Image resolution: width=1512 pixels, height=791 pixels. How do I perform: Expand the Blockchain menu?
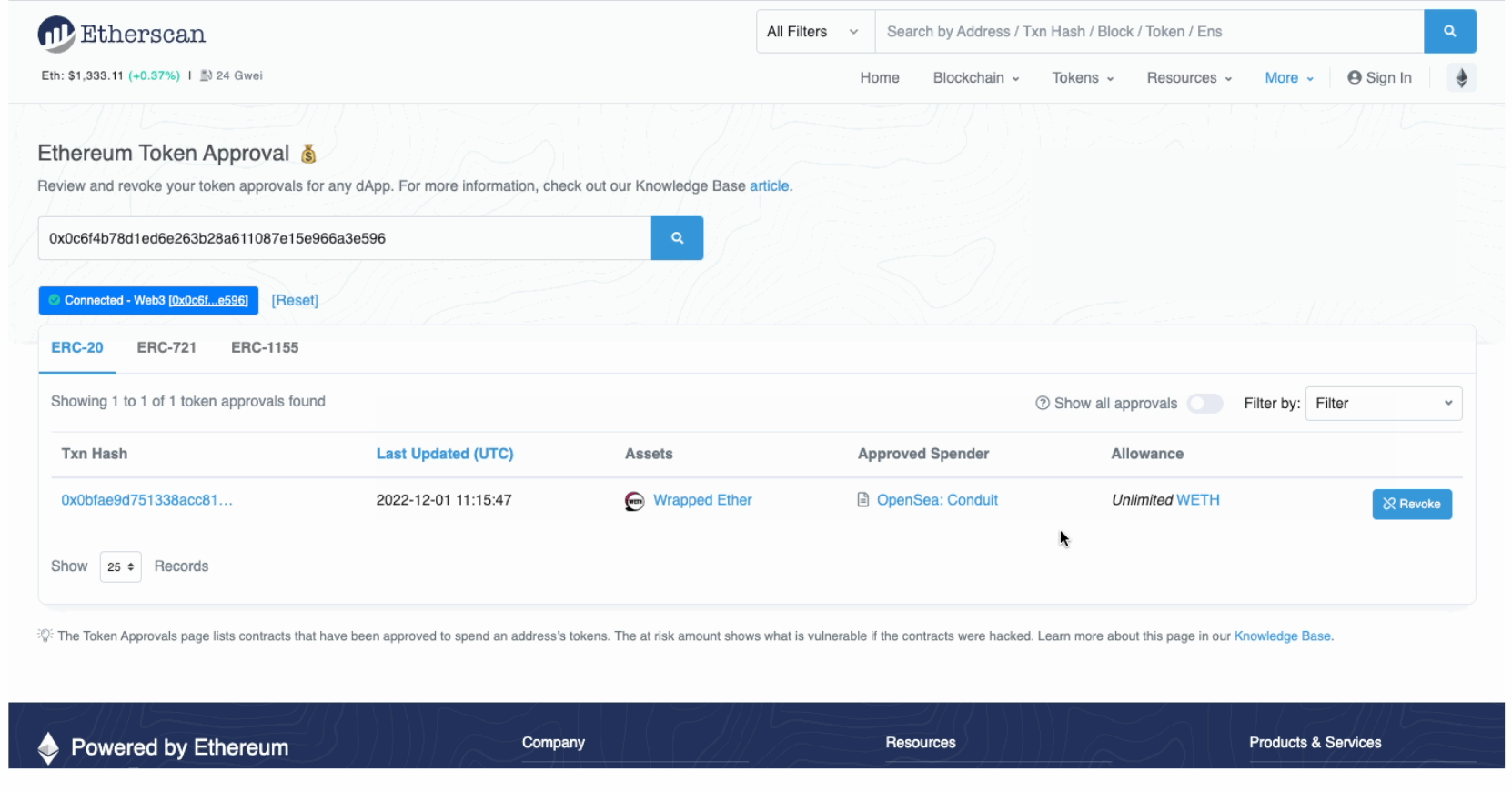pos(975,78)
